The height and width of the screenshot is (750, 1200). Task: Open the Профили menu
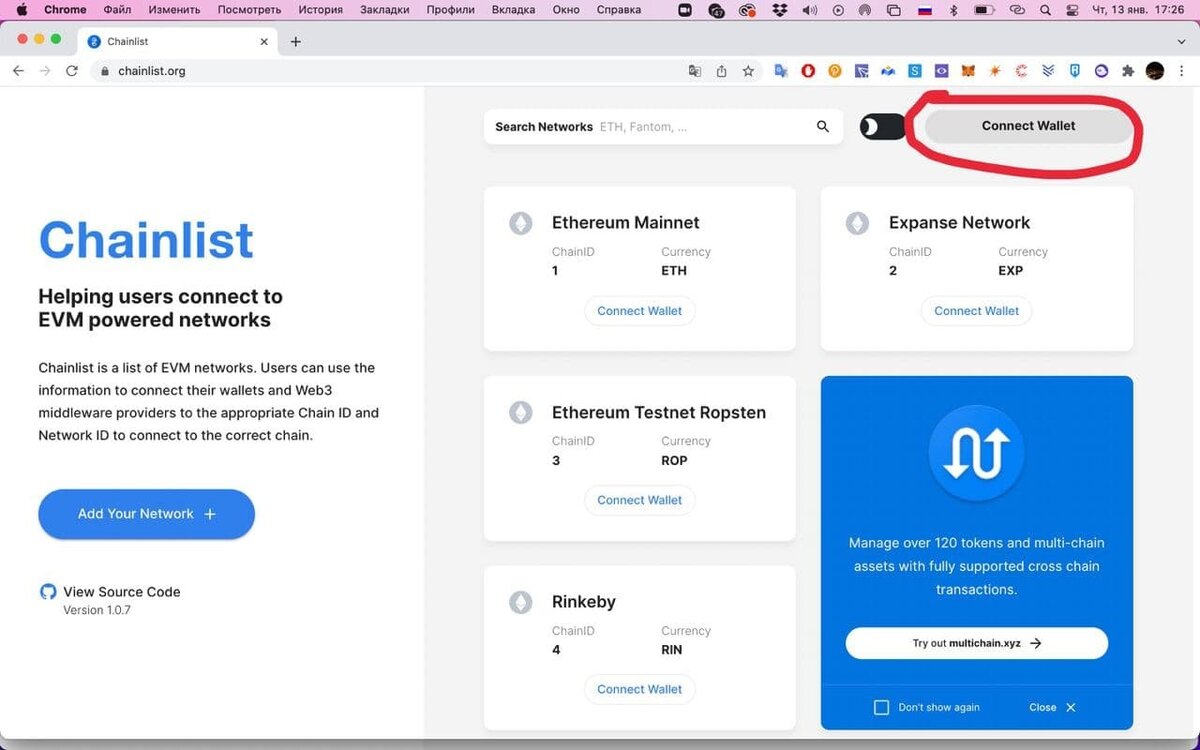[450, 10]
